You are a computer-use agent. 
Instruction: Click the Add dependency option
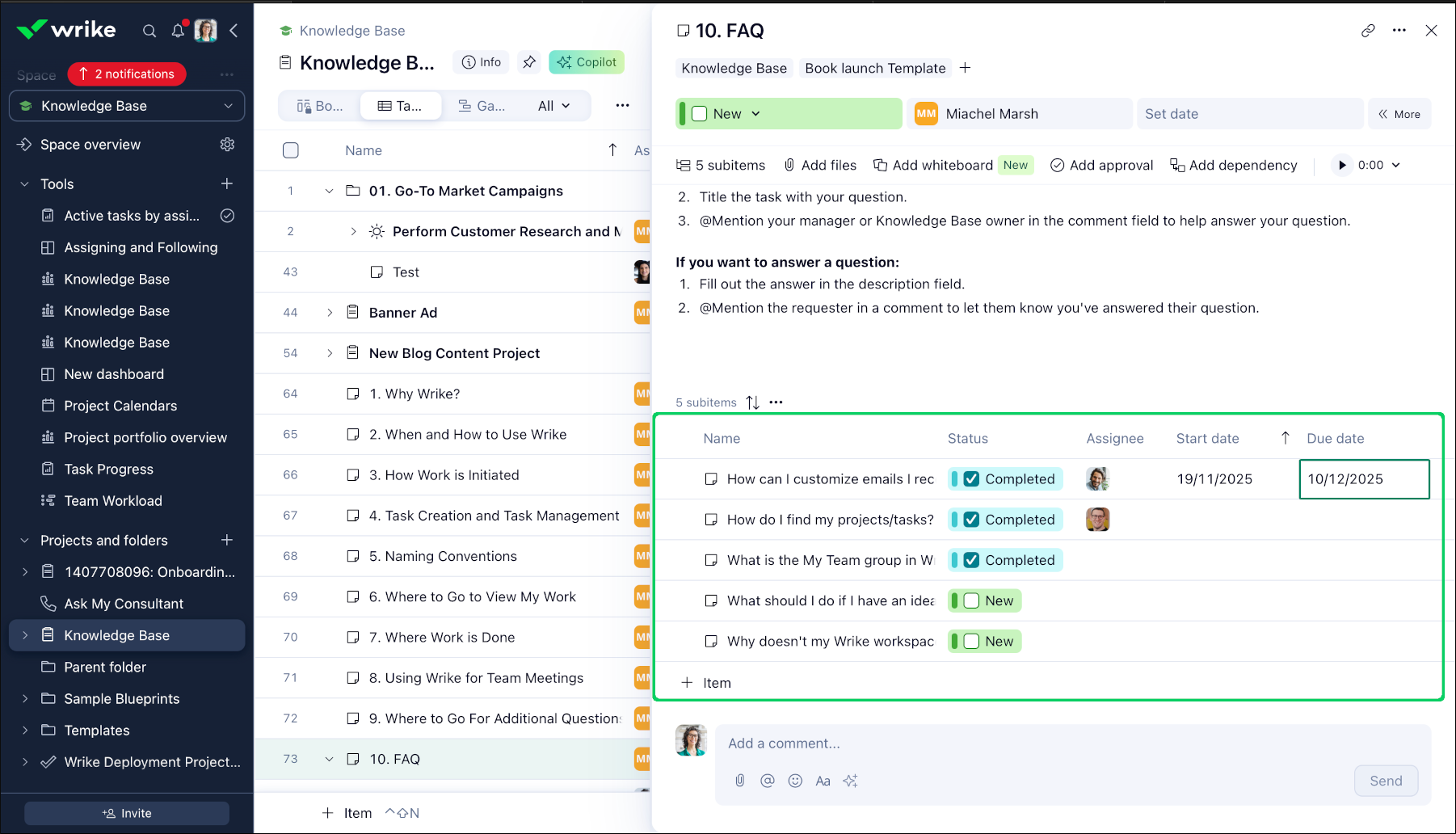tap(1234, 165)
